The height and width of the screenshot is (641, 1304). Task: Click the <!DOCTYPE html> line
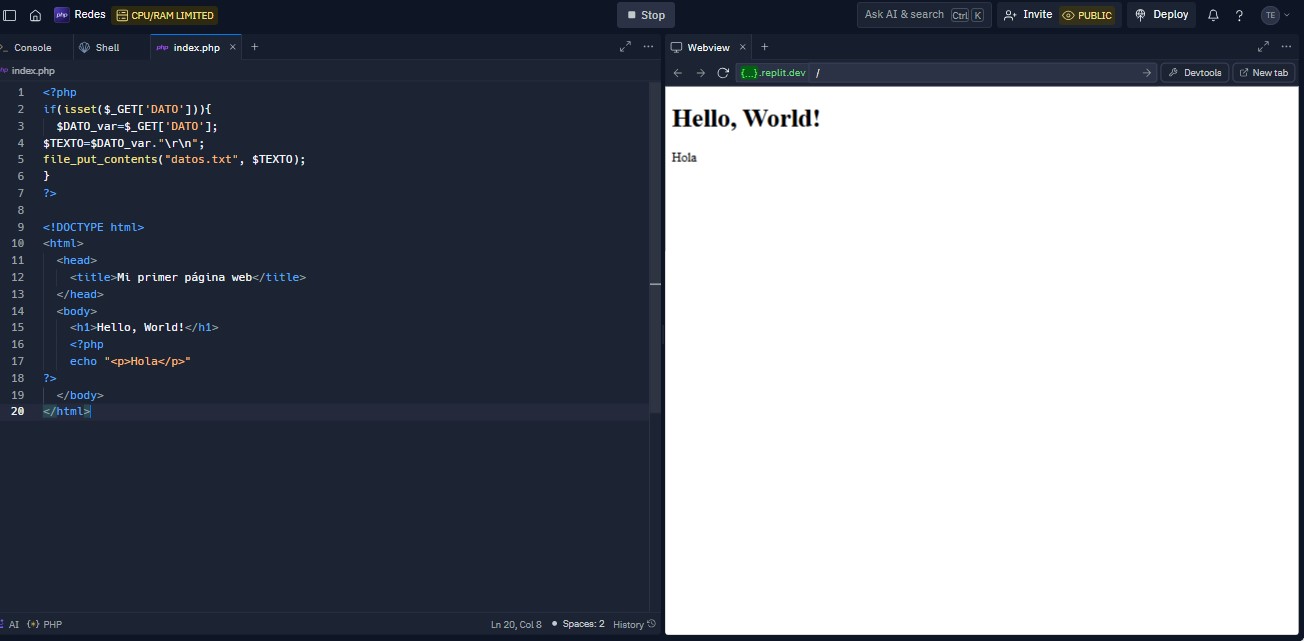[x=93, y=227]
